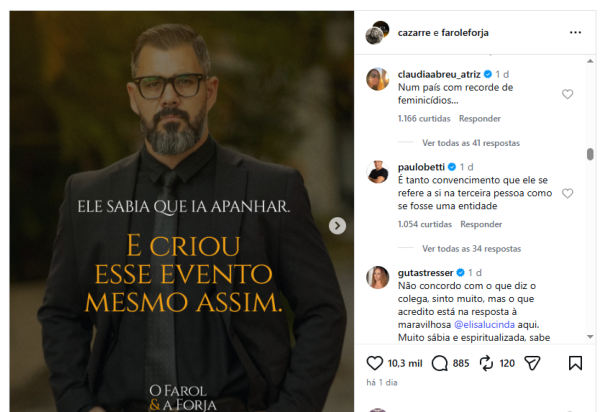The image size is (600, 412).
Task: Expand all 34 replies to paulobetti's comment
Action: 471,249
